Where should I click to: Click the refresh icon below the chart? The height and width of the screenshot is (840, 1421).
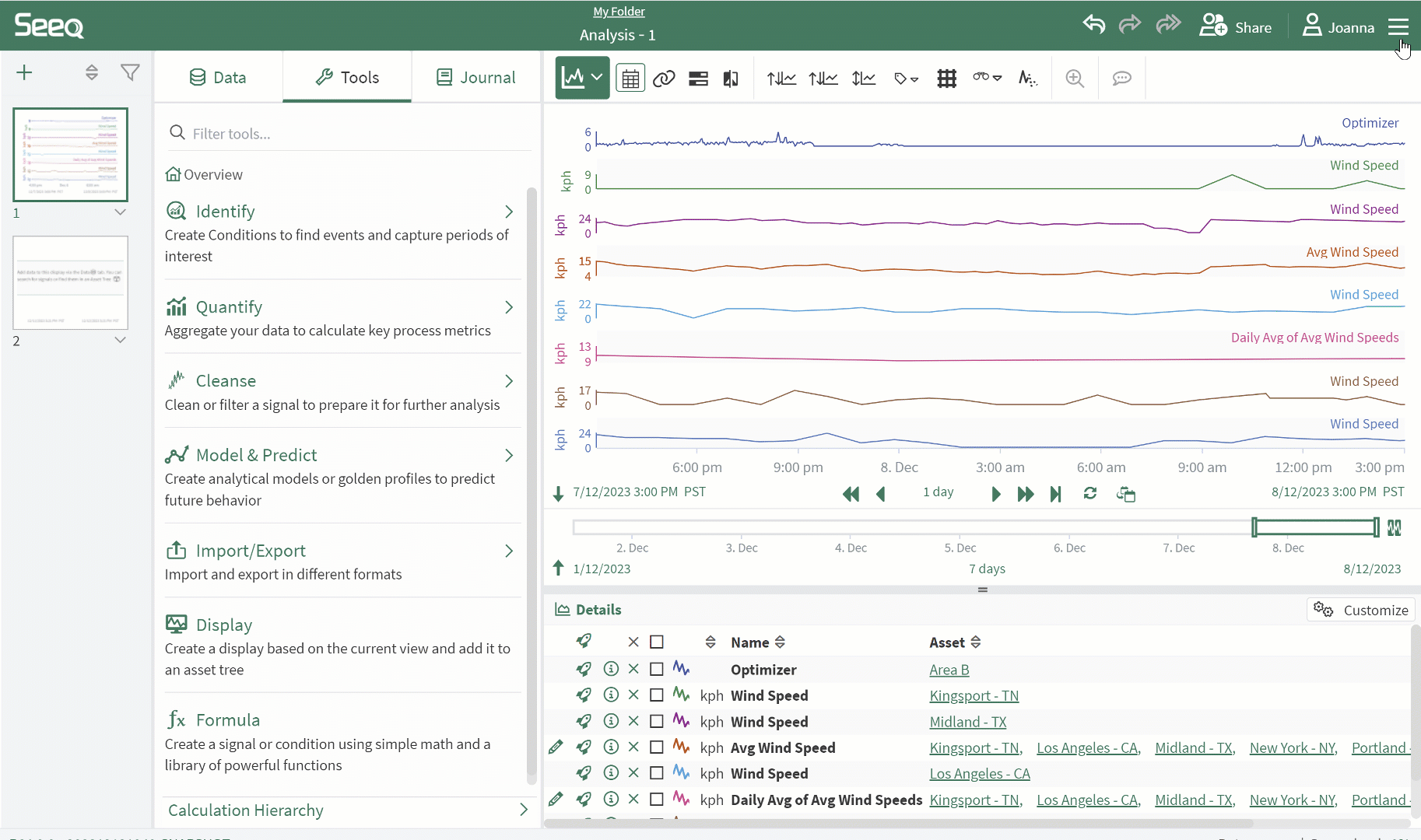coord(1089,493)
